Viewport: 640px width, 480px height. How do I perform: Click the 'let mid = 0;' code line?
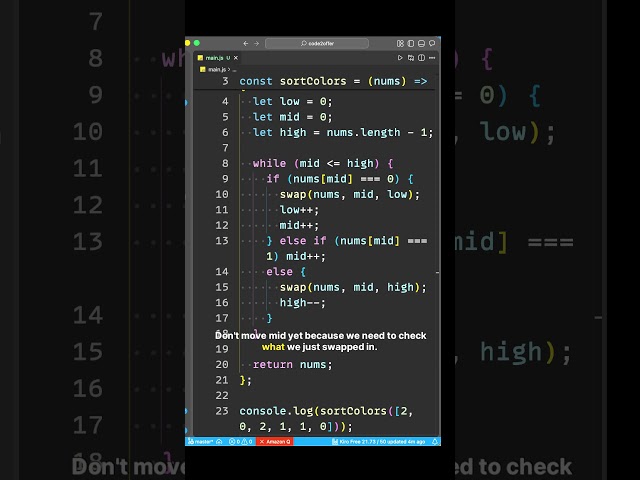click(293, 117)
